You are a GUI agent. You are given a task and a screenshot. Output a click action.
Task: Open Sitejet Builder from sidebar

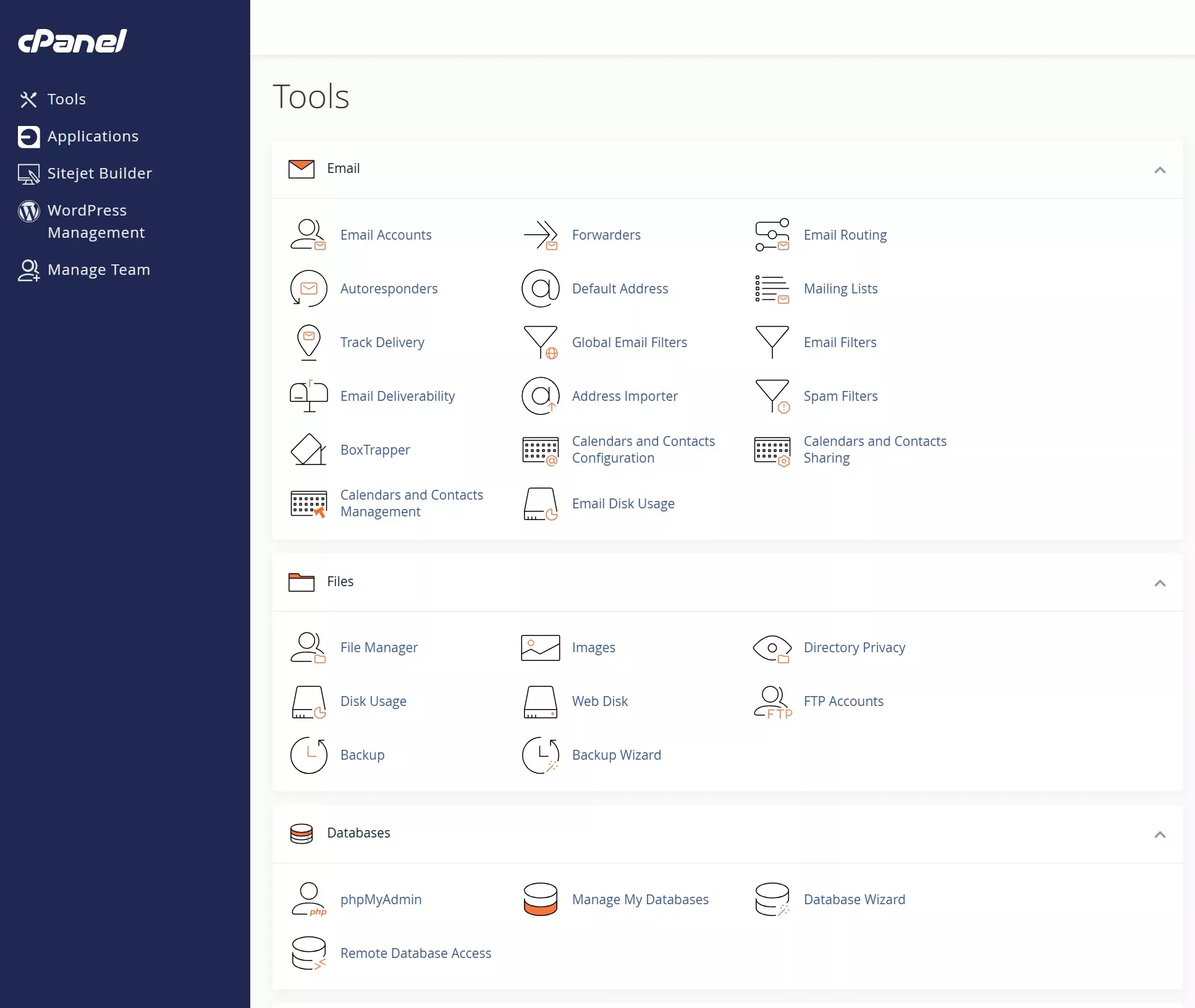99,174
